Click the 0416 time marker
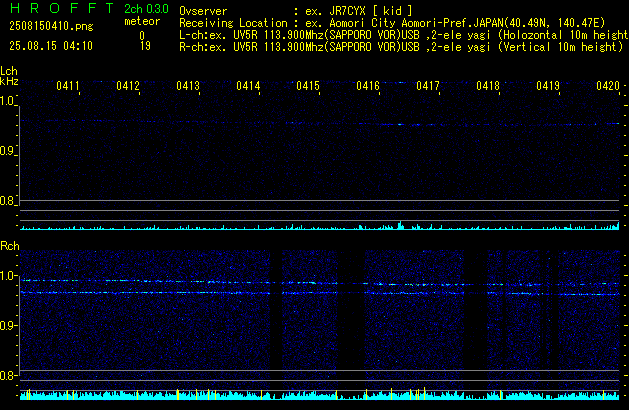Screen dimensions: 629x410 click(x=368, y=86)
